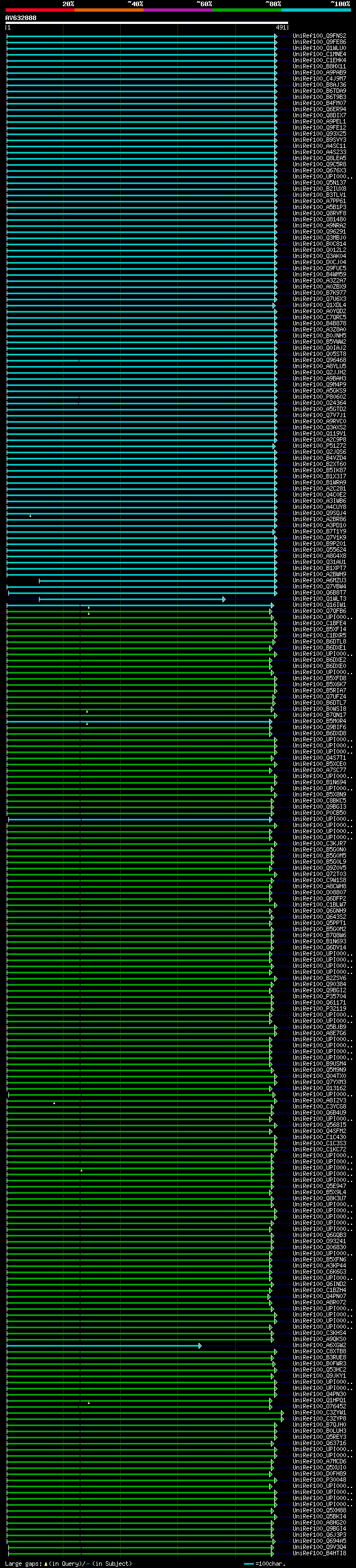Click hit label UniRef100_C3ZYP8
Viewport: 356px width, 1568px height.
point(319,1419)
